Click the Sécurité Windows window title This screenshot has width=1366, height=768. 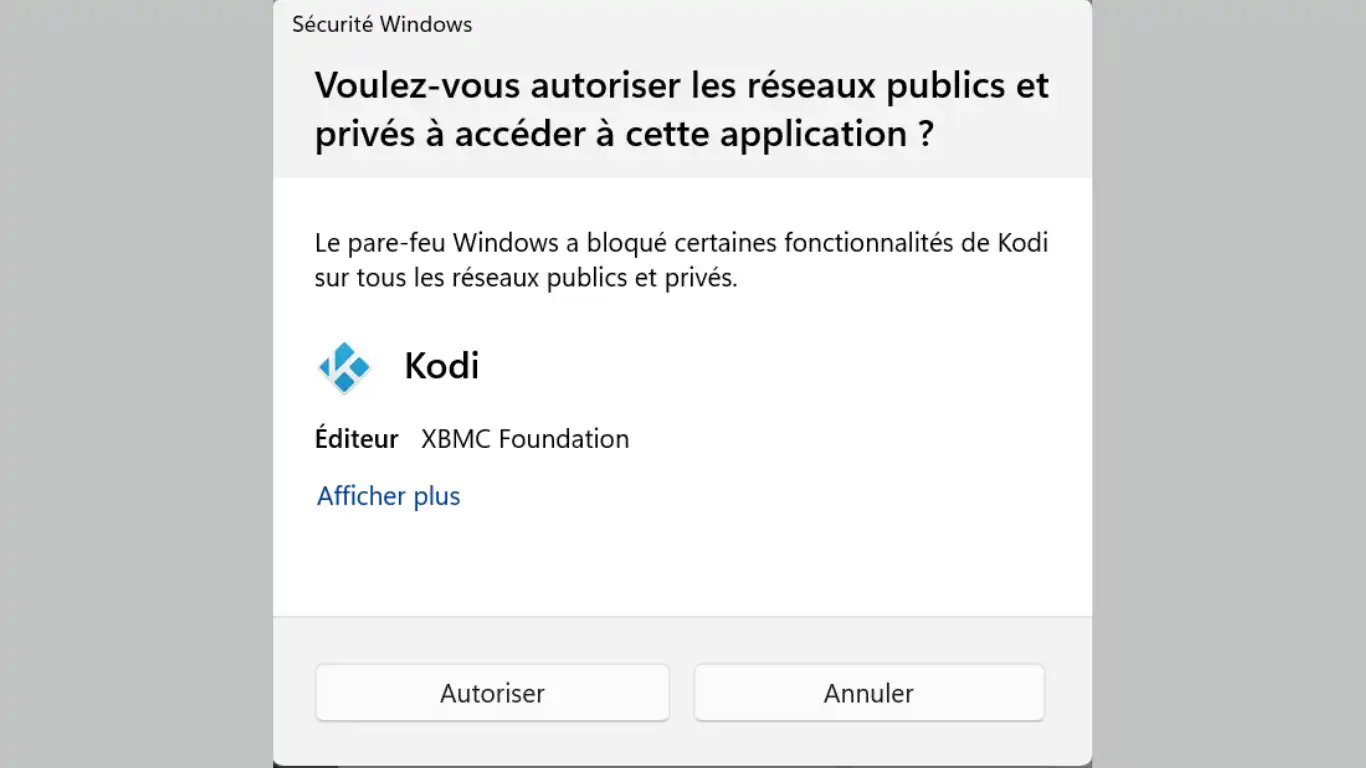382,25
